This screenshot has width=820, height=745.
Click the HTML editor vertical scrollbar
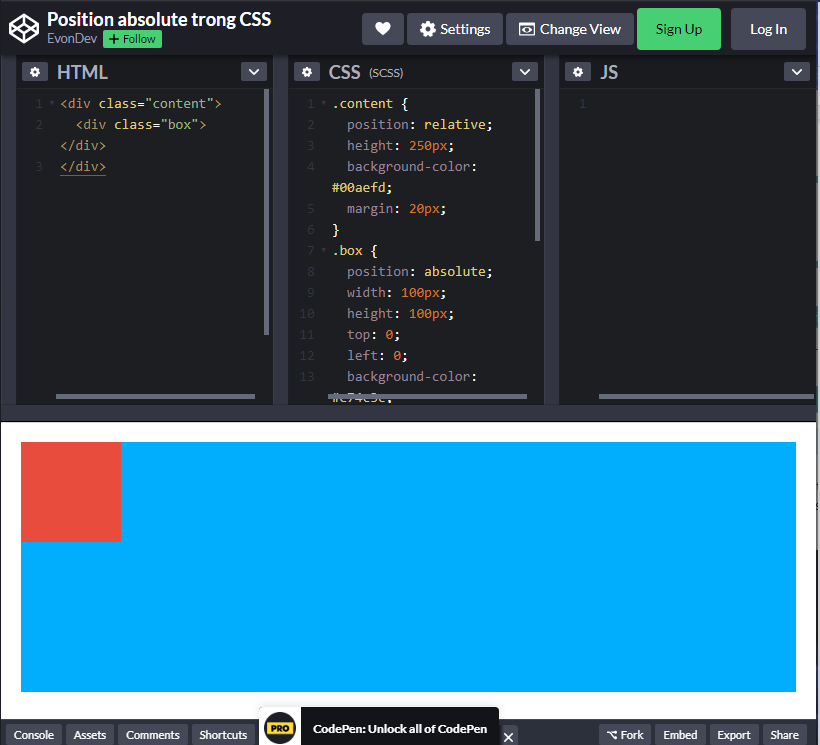click(x=266, y=212)
